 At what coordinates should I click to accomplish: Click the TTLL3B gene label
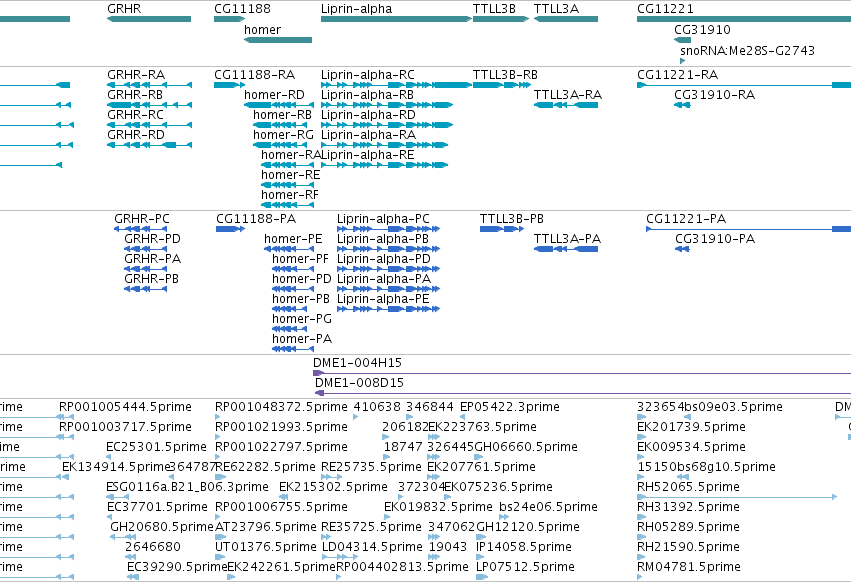(x=494, y=9)
